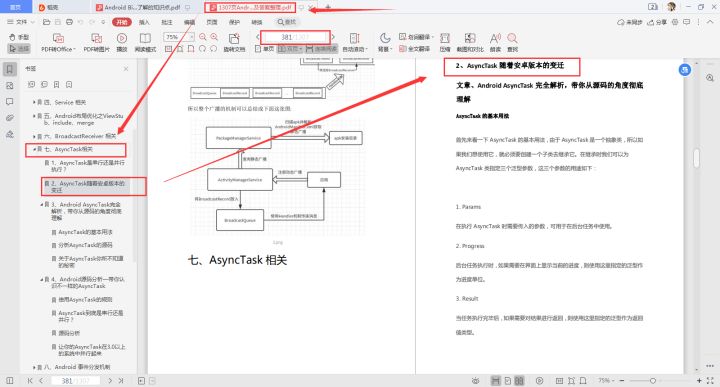
Task: Select the Hand tool
Action: click(19, 37)
